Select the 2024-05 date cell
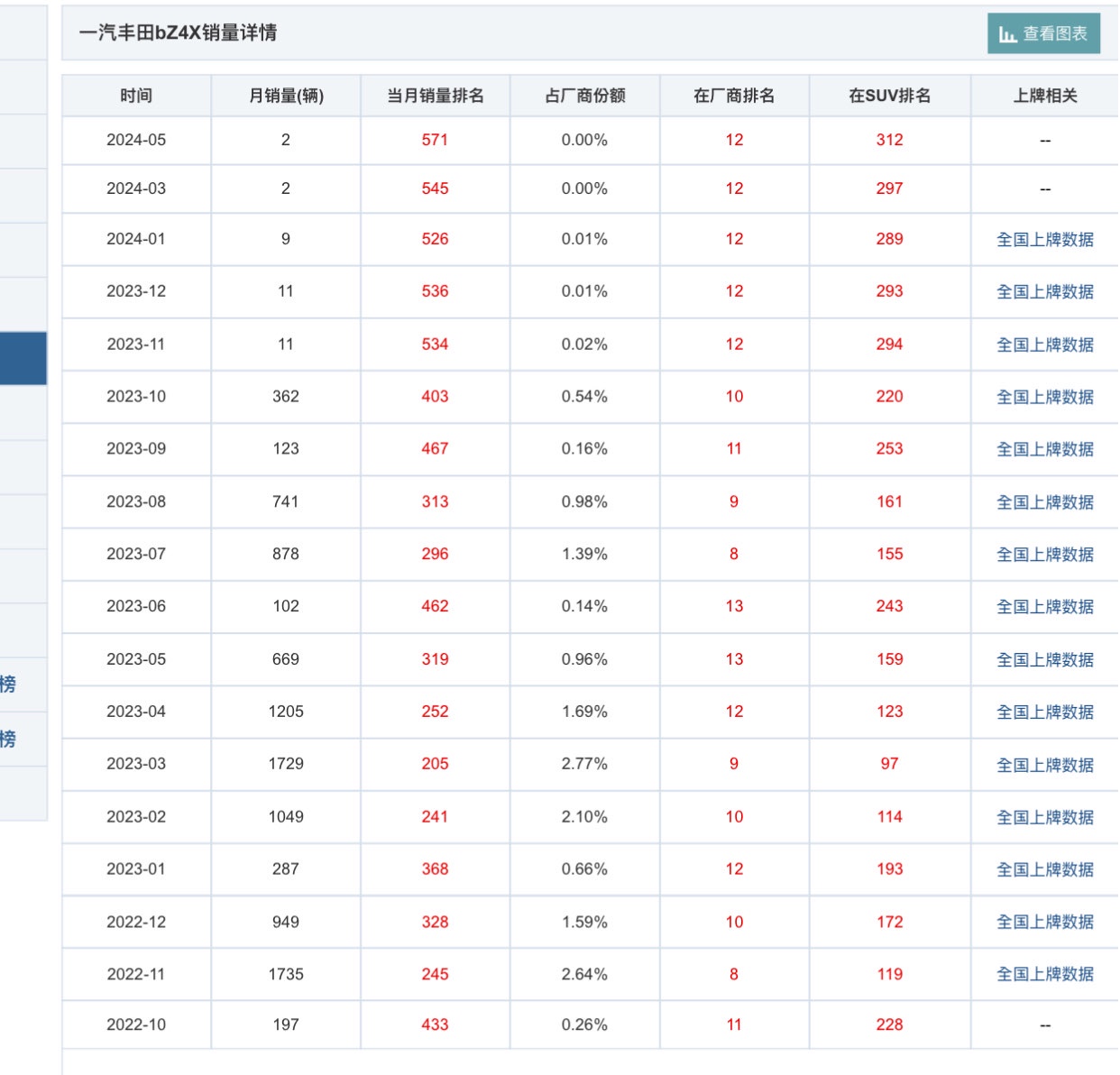Image resolution: width=1120 pixels, height=1075 pixels. [x=136, y=140]
